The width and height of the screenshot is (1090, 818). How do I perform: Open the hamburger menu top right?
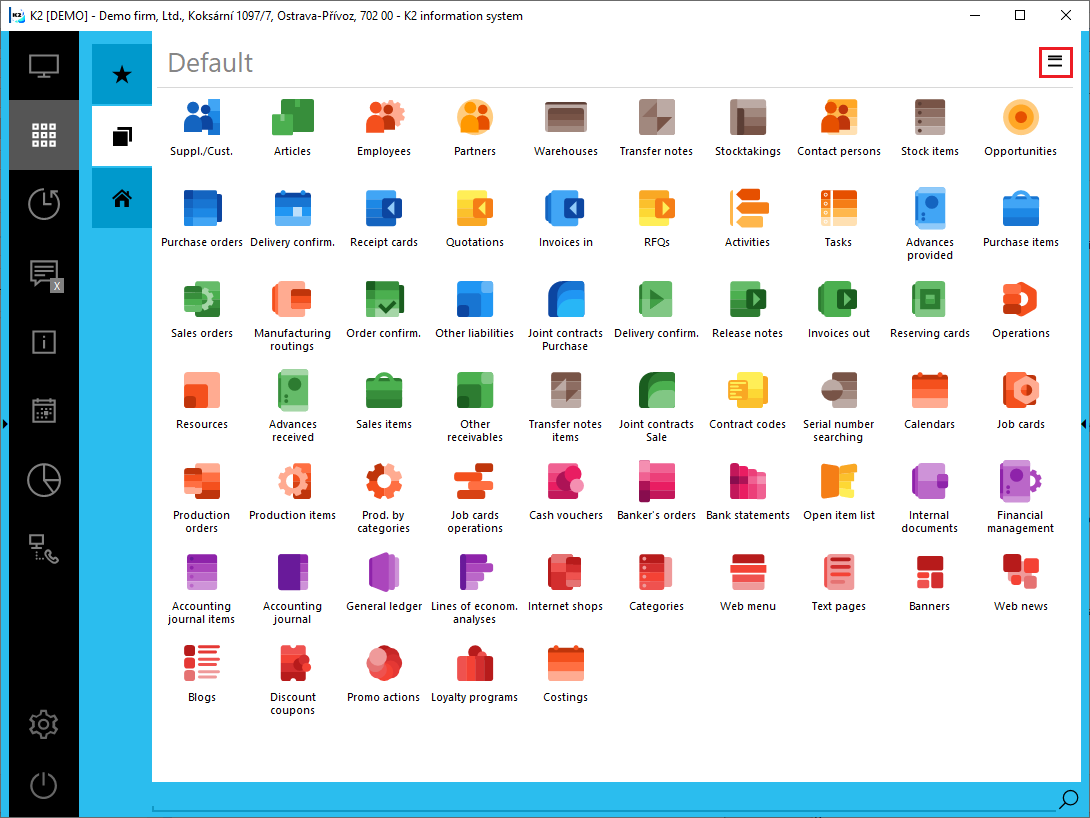tap(1055, 63)
